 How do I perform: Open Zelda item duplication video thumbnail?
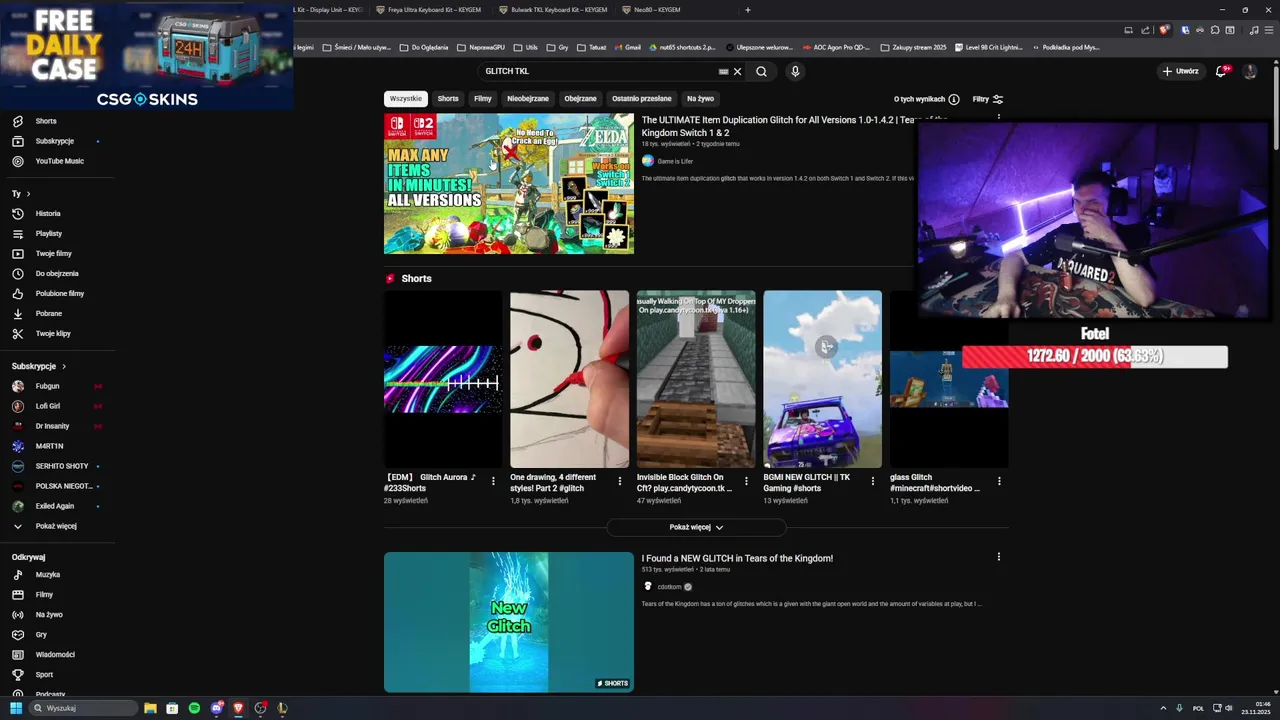click(509, 183)
